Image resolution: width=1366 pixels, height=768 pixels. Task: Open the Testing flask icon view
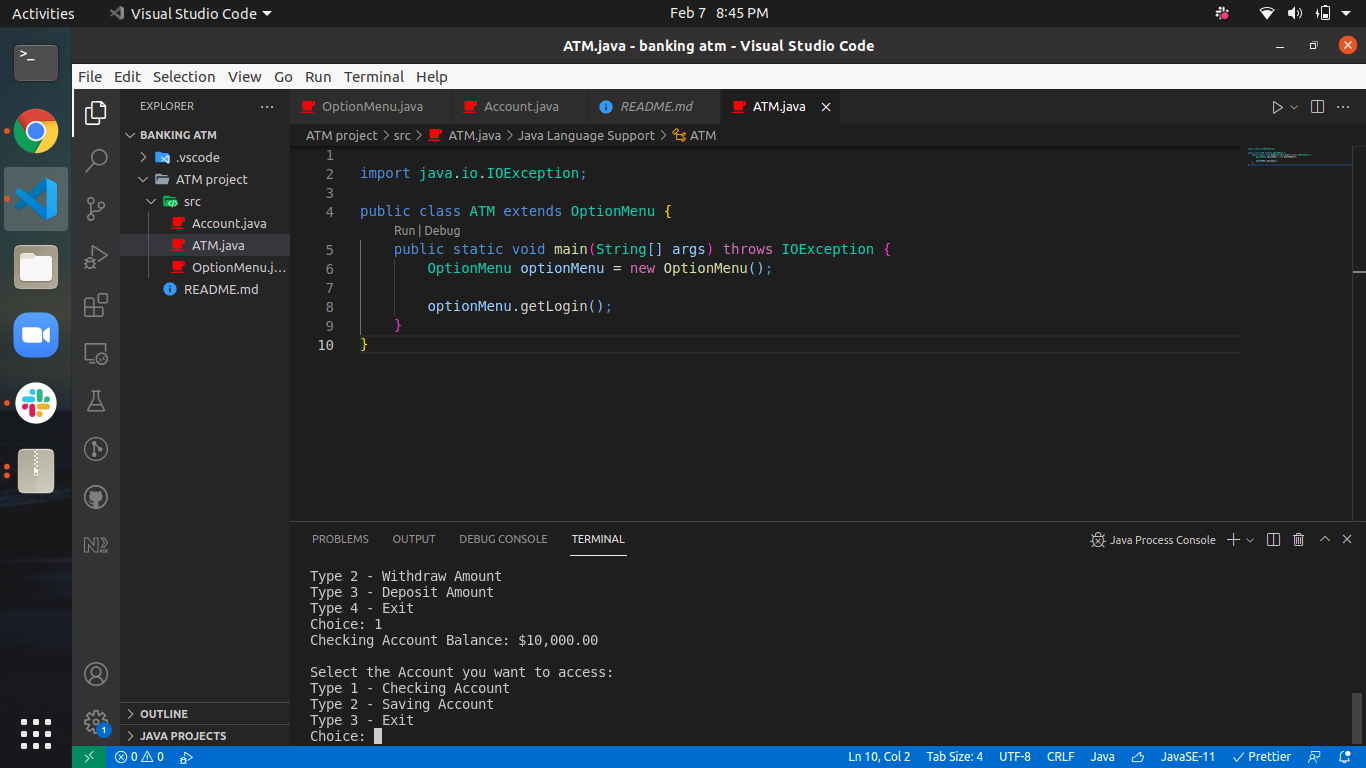point(96,401)
